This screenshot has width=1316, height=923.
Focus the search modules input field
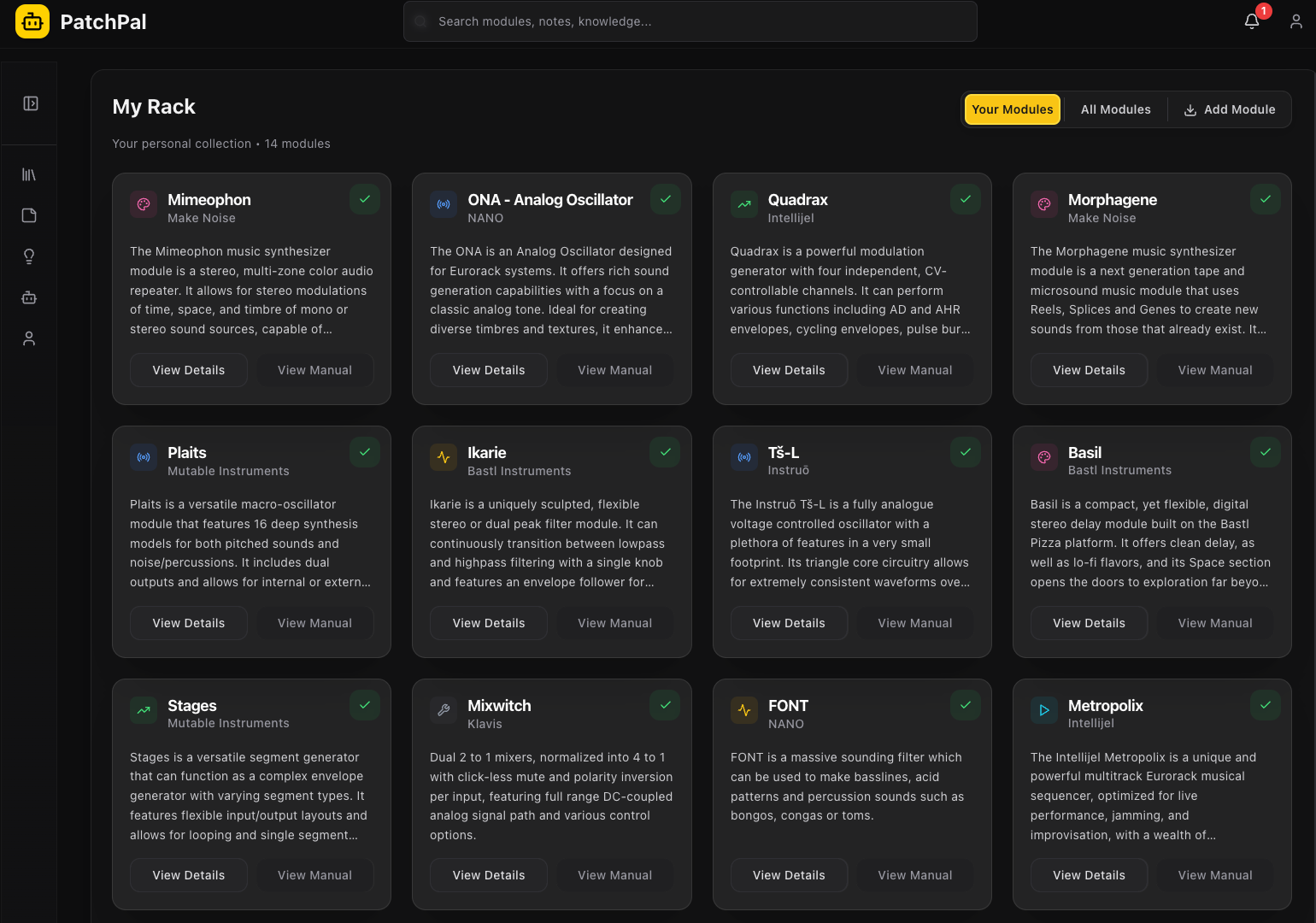(x=690, y=21)
